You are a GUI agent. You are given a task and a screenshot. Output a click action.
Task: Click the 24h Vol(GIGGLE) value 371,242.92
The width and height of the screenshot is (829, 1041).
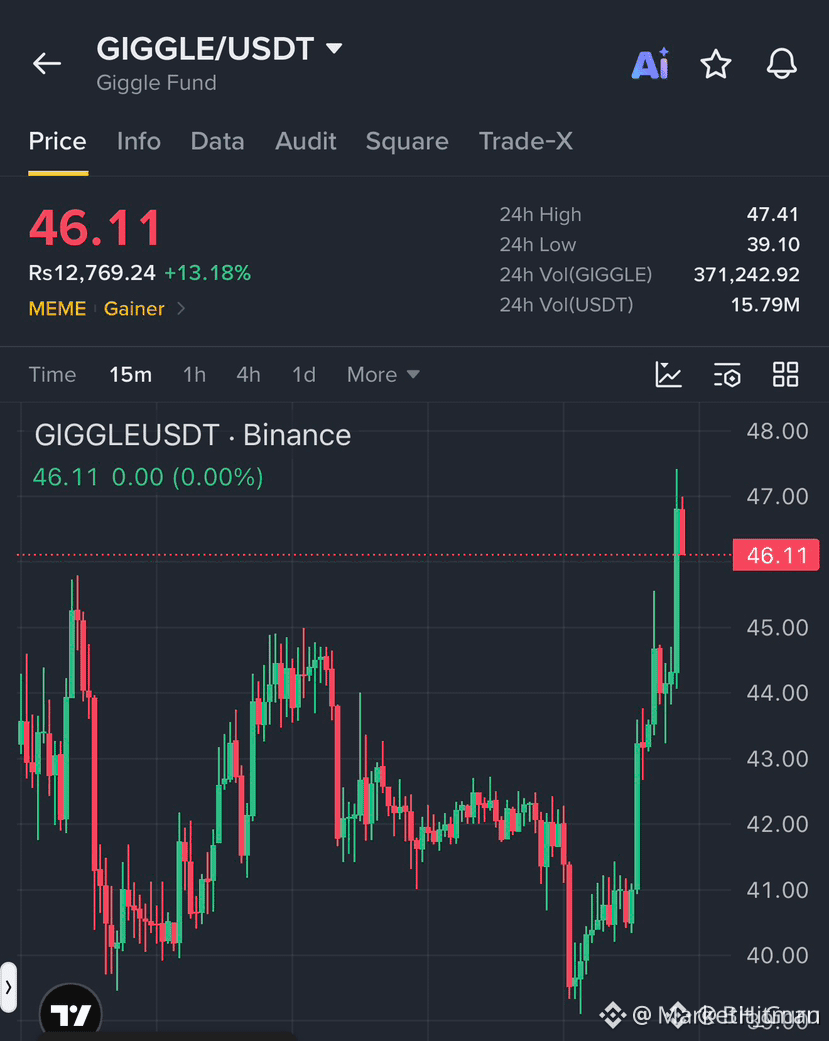click(747, 274)
